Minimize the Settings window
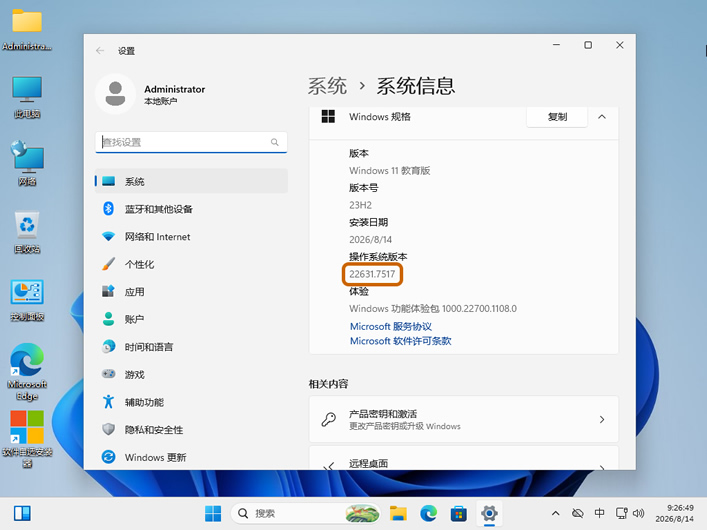 (556, 45)
